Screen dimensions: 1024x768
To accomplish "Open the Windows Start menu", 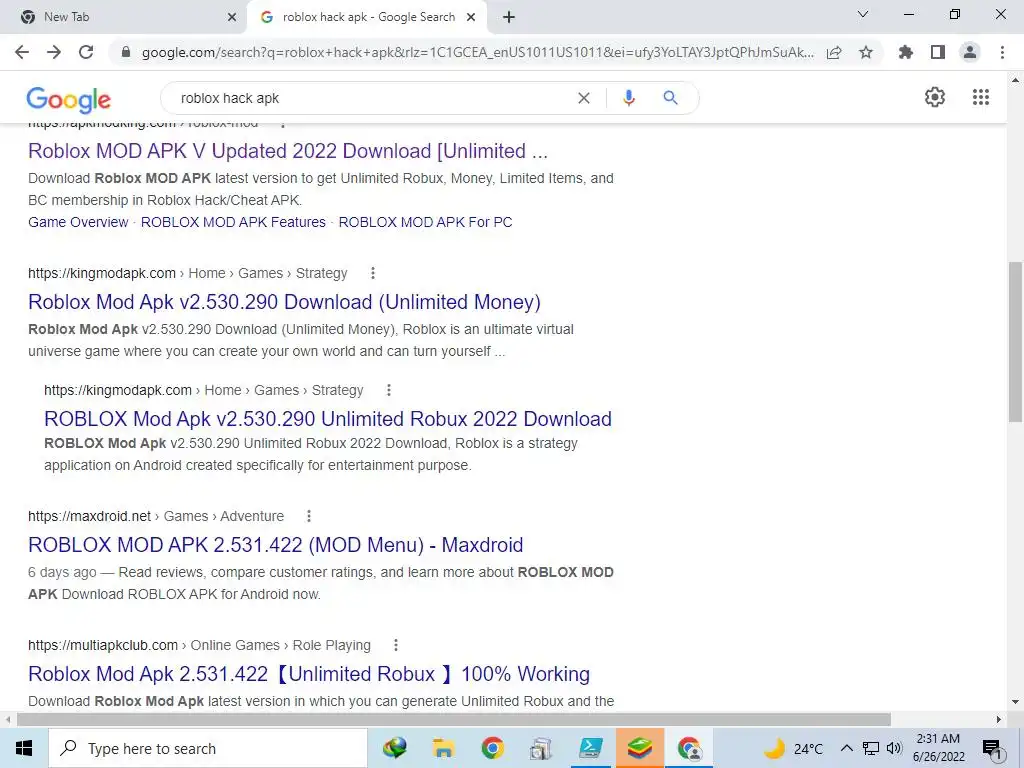I will coord(24,748).
